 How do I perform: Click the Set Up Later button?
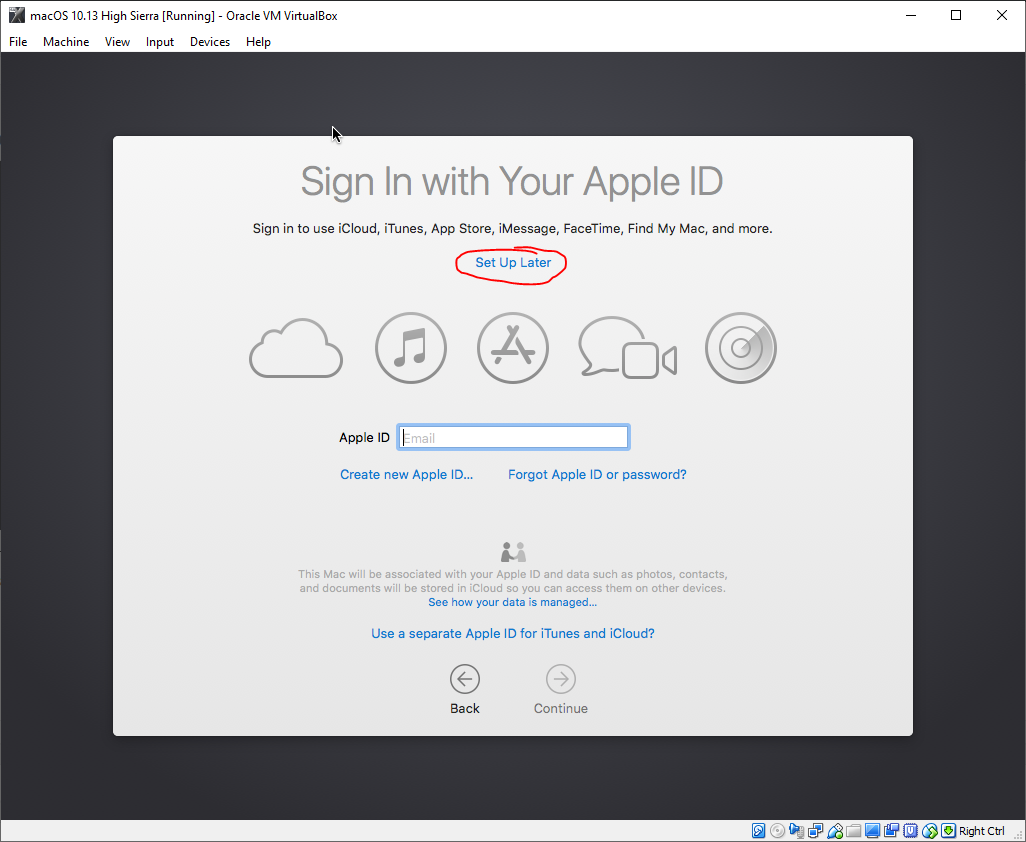511,262
